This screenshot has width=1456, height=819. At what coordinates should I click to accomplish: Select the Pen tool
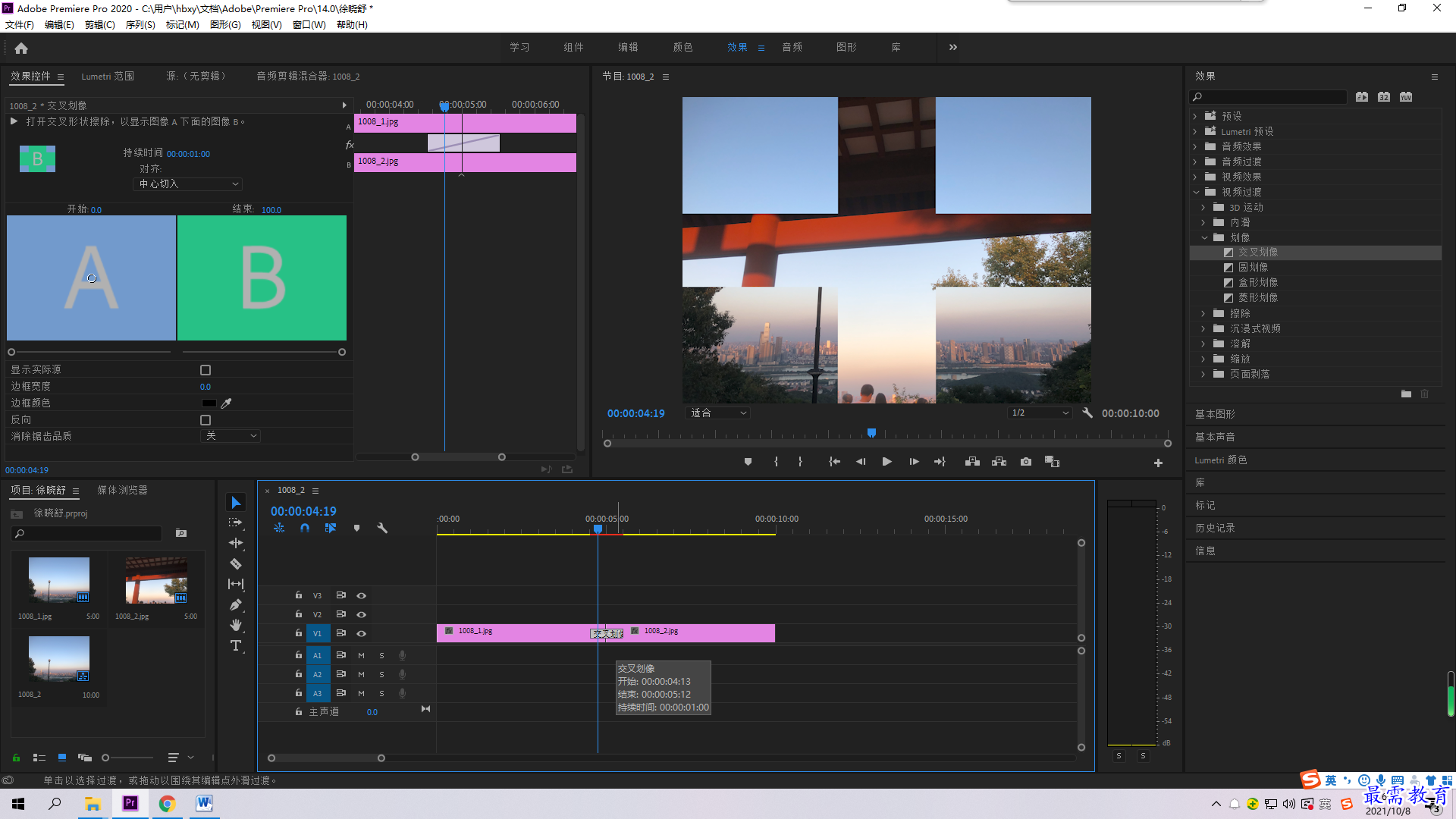(236, 604)
